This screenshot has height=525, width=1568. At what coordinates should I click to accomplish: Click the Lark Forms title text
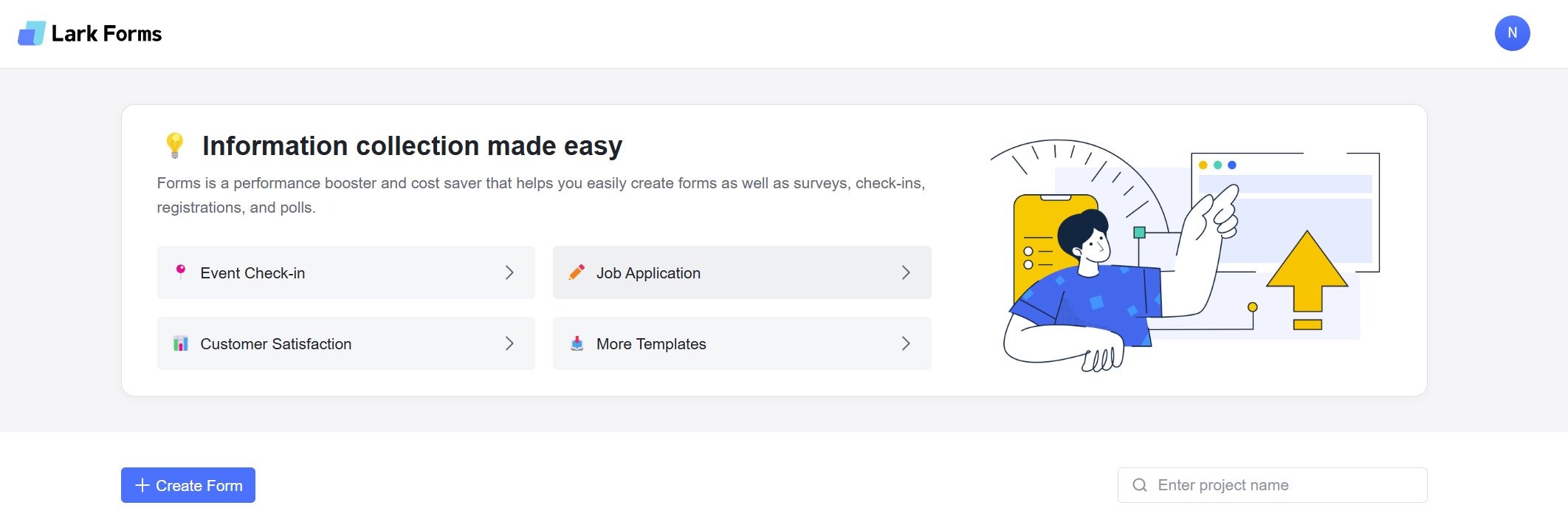(x=106, y=34)
